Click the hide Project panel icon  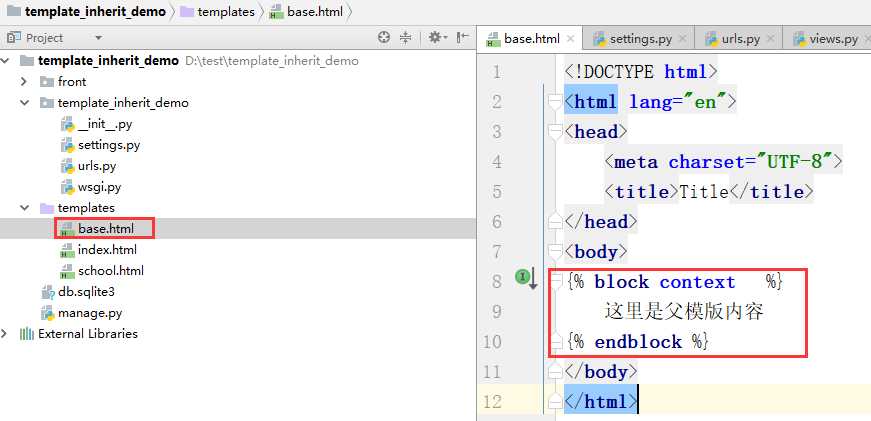click(462, 38)
